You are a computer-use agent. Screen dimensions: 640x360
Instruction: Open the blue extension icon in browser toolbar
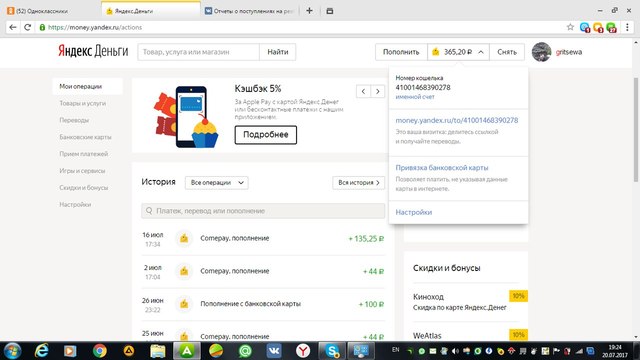tap(585, 27)
